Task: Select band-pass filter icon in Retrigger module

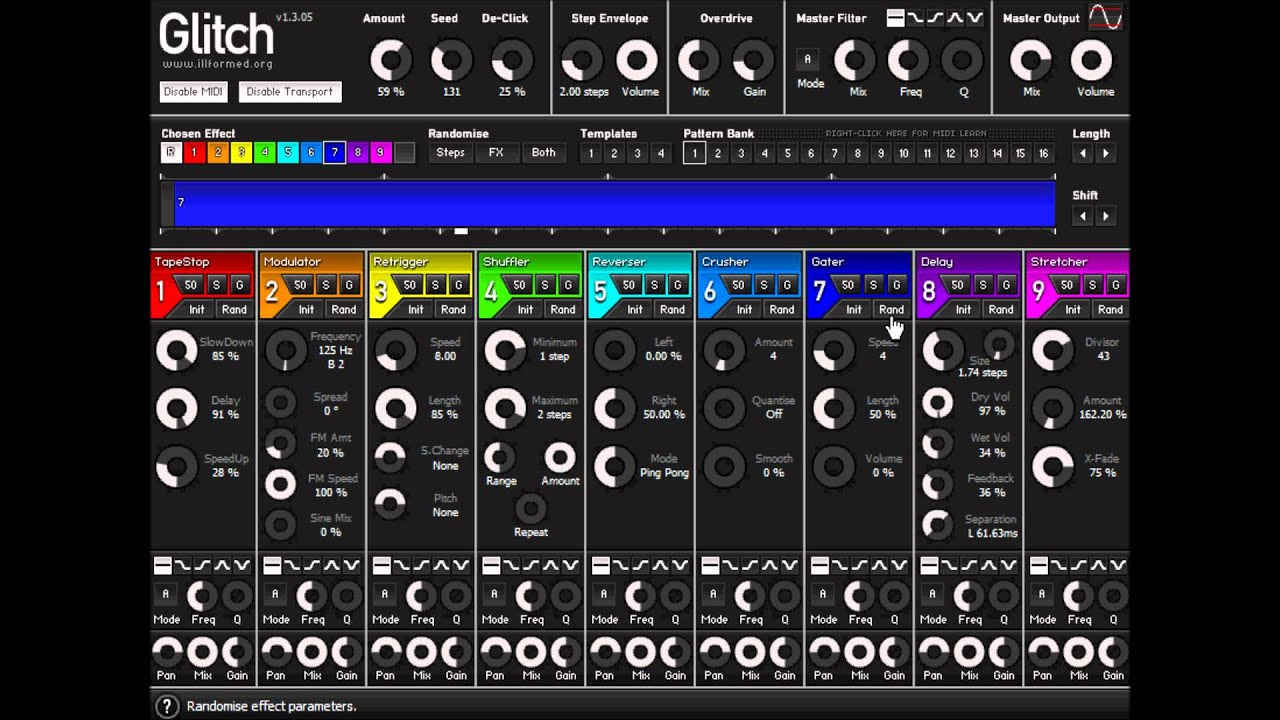Action: (x=441, y=566)
